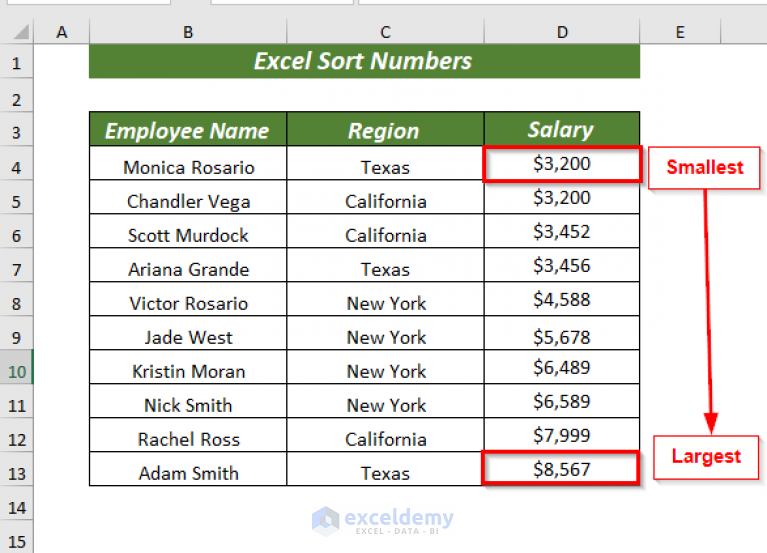This screenshot has height=553, width=767.
Task: Select Adam Smith's name cell
Action: point(188,473)
